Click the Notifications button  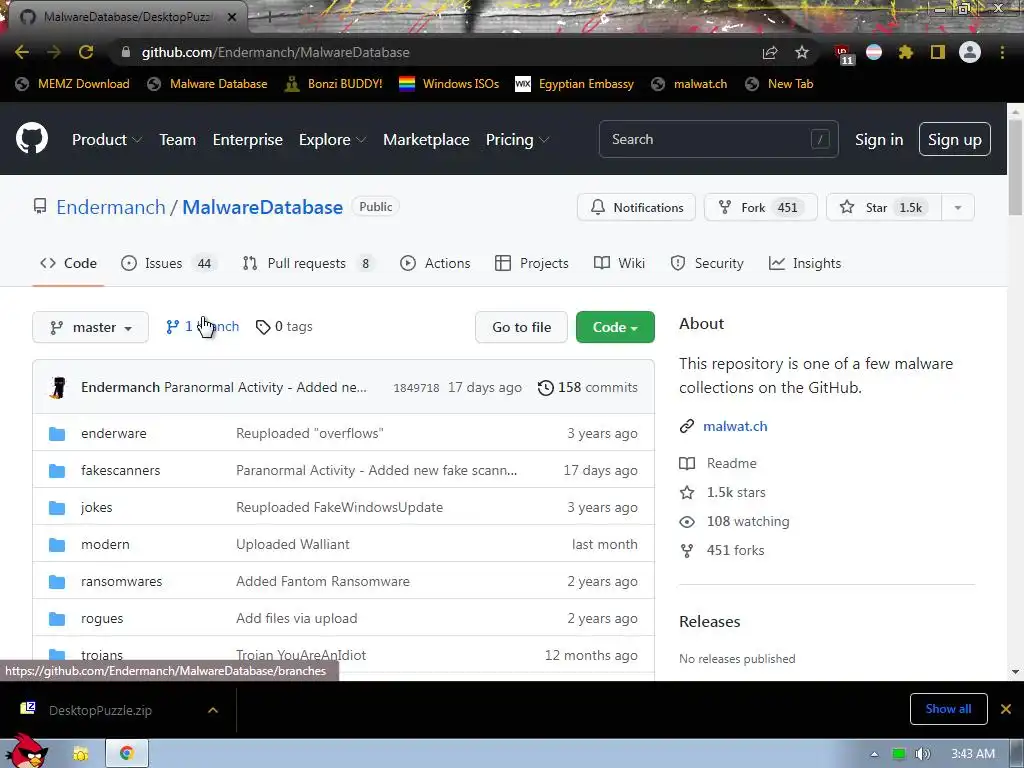pos(637,208)
